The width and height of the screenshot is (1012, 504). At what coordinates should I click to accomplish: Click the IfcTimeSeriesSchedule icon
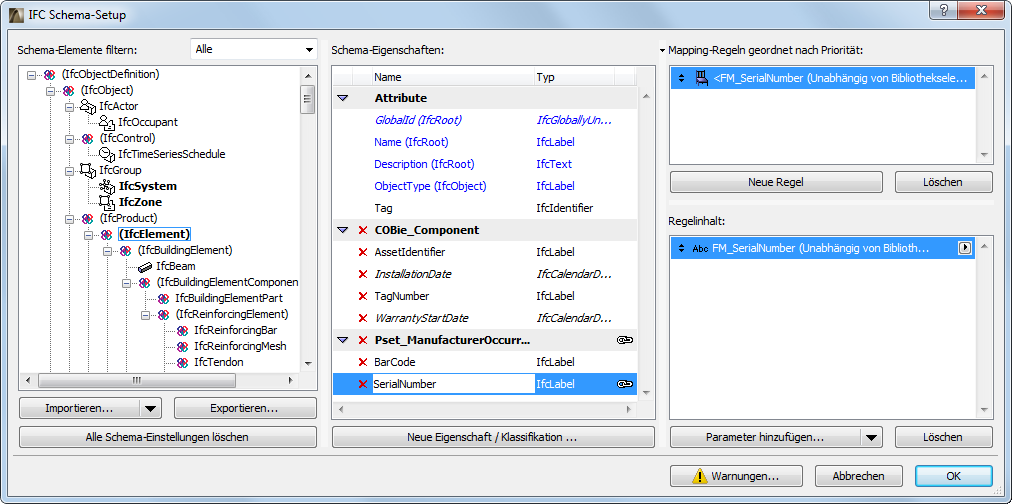[x=107, y=154]
